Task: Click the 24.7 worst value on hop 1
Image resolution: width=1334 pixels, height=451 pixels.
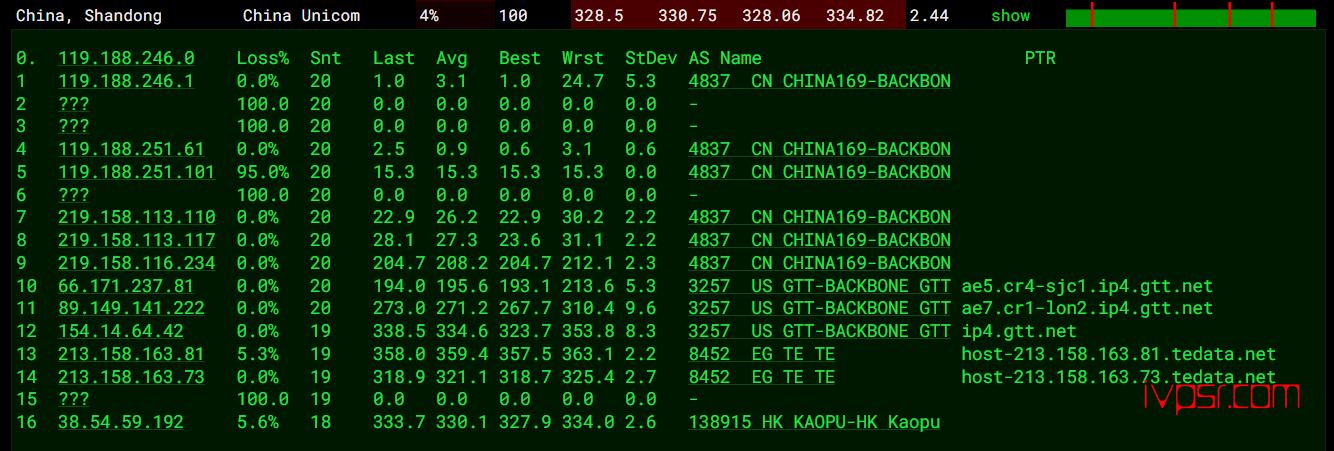Action: pos(583,81)
